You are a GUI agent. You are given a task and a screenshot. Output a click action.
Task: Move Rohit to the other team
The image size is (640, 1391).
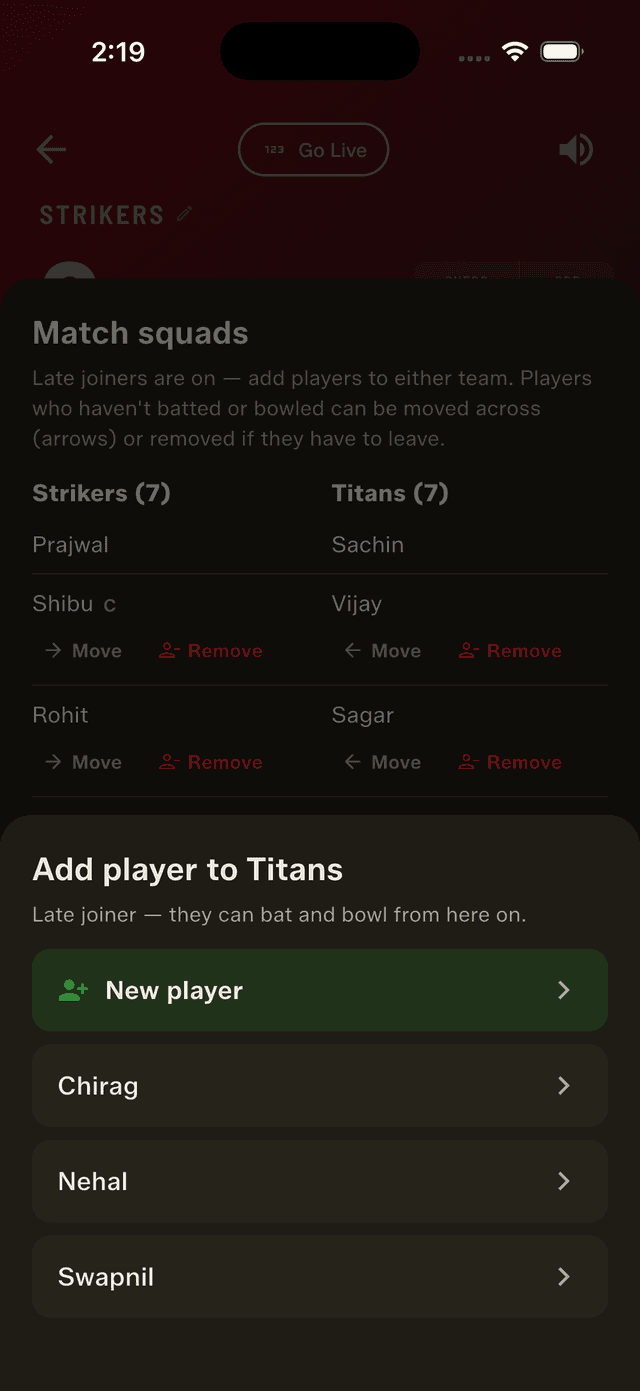(83, 762)
